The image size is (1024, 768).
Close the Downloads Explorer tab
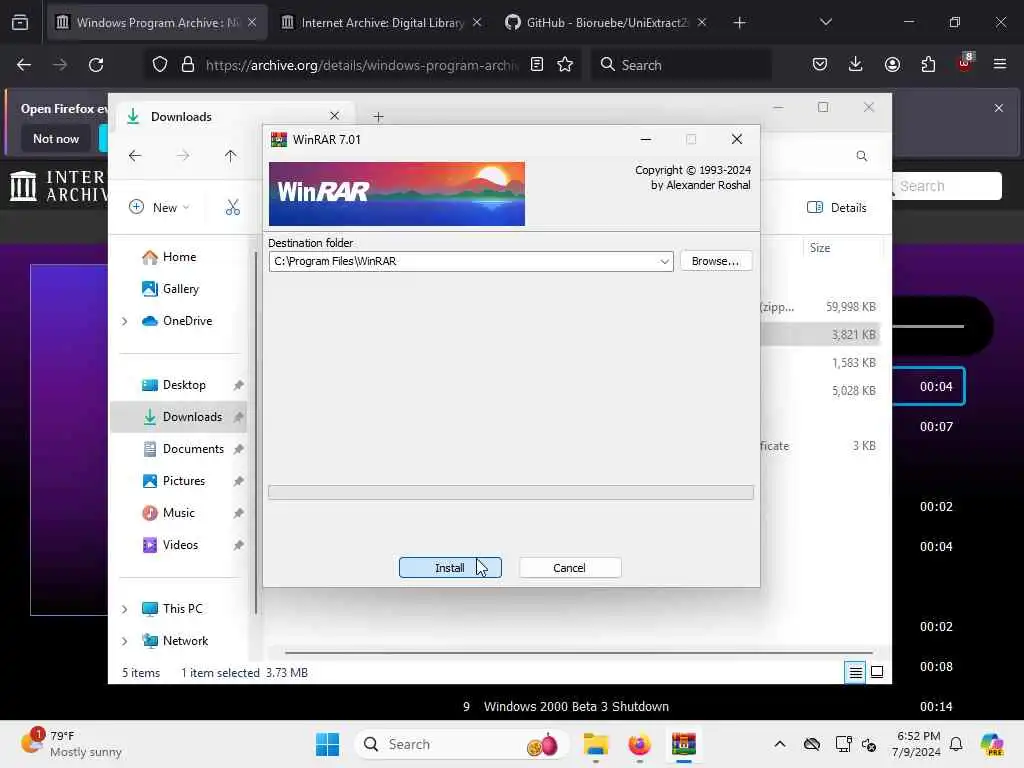tap(334, 116)
